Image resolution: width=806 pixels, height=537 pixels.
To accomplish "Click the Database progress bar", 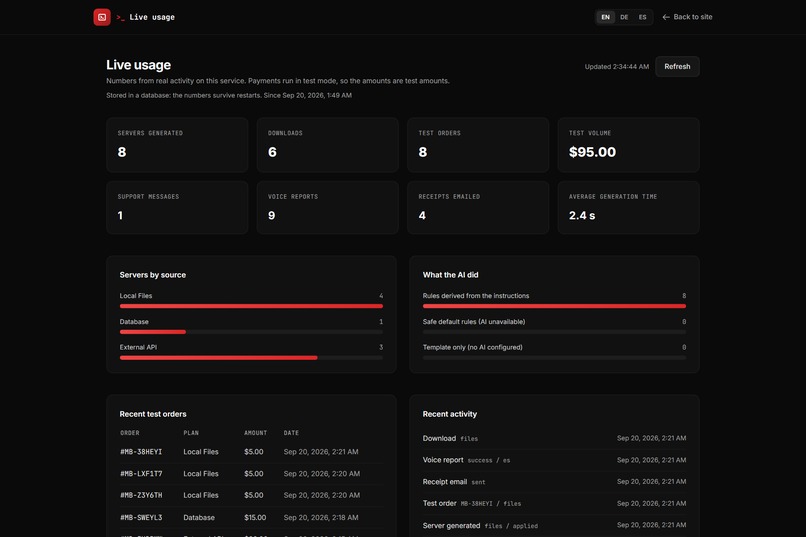I will coord(251,332).
